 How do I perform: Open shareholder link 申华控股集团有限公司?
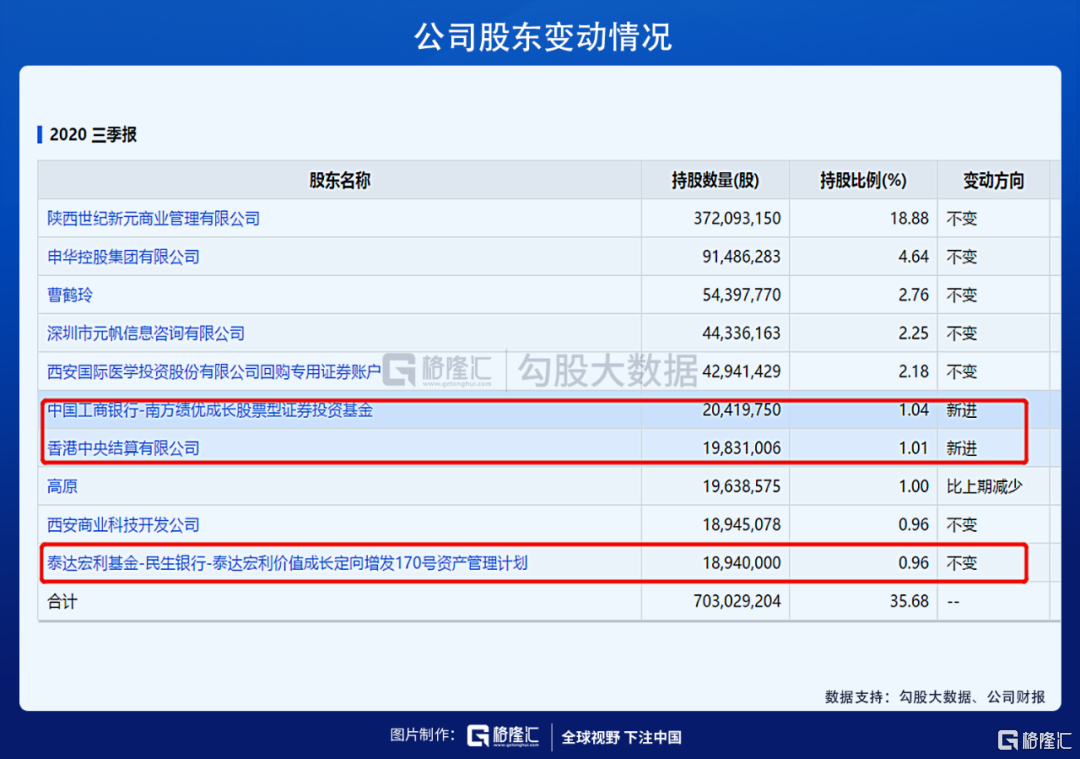point(123,257)
